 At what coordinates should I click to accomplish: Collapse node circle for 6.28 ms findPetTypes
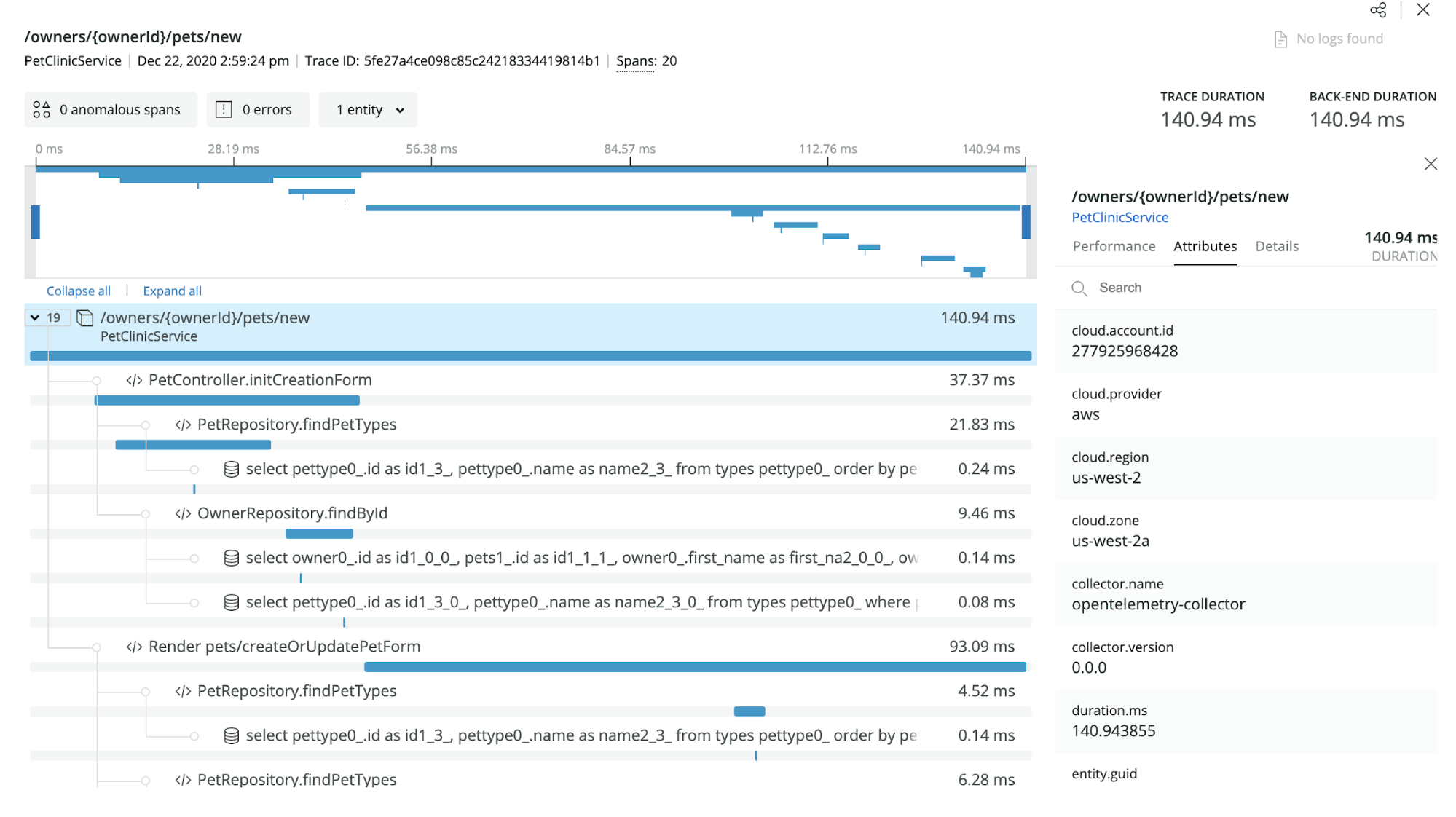[x=145, y=781]
